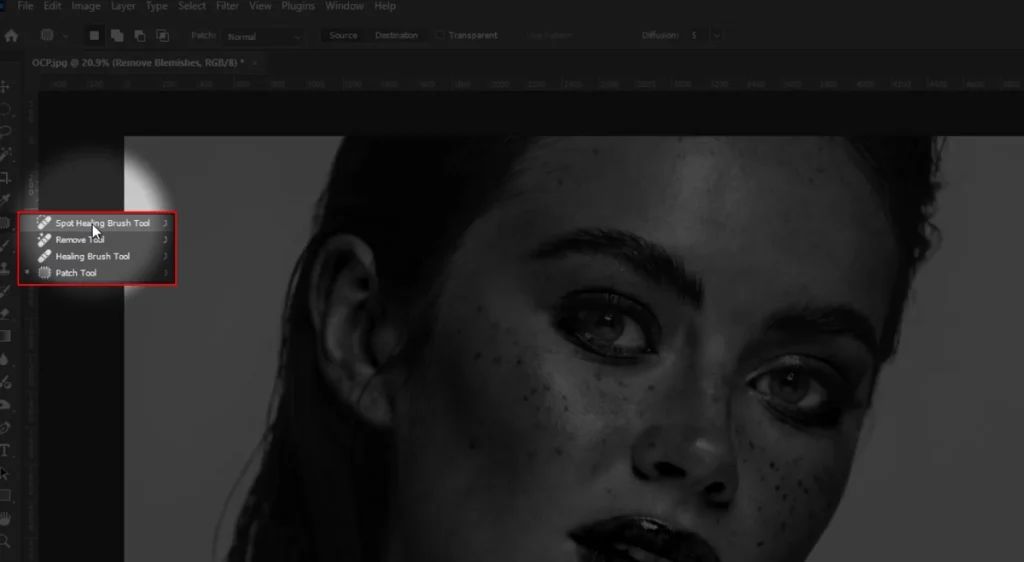
Task: Select the Elliptical Marquee tool
Action: coord(5,109)
